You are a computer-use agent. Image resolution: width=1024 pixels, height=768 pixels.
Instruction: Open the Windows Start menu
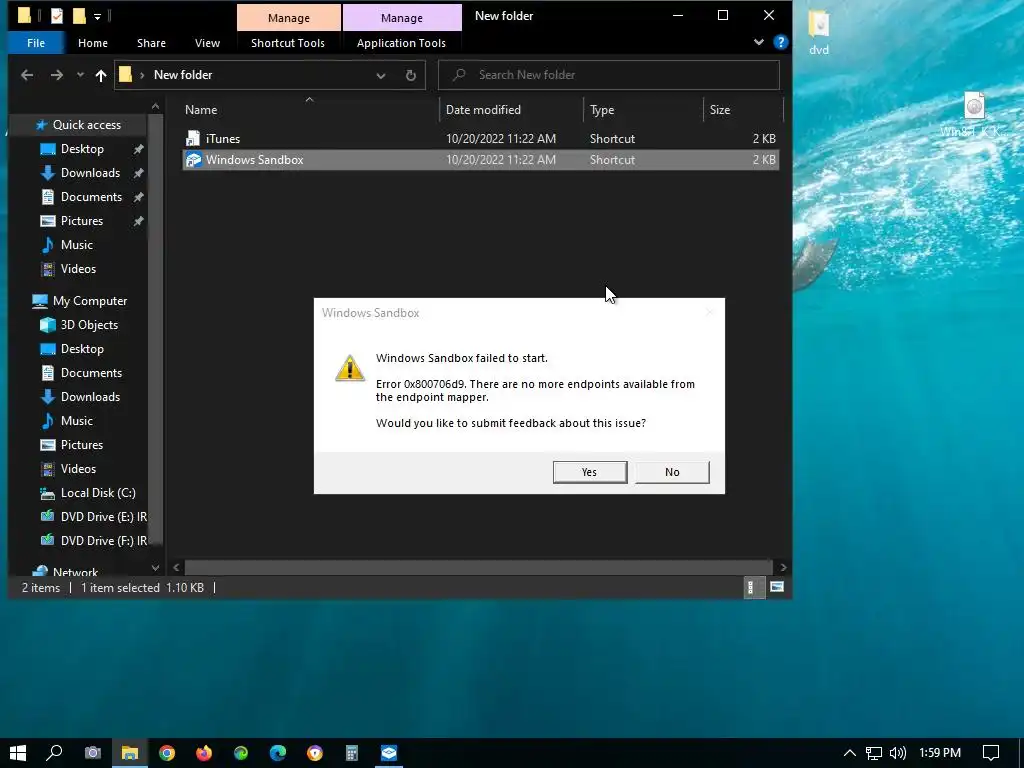[x=18, y=753]
